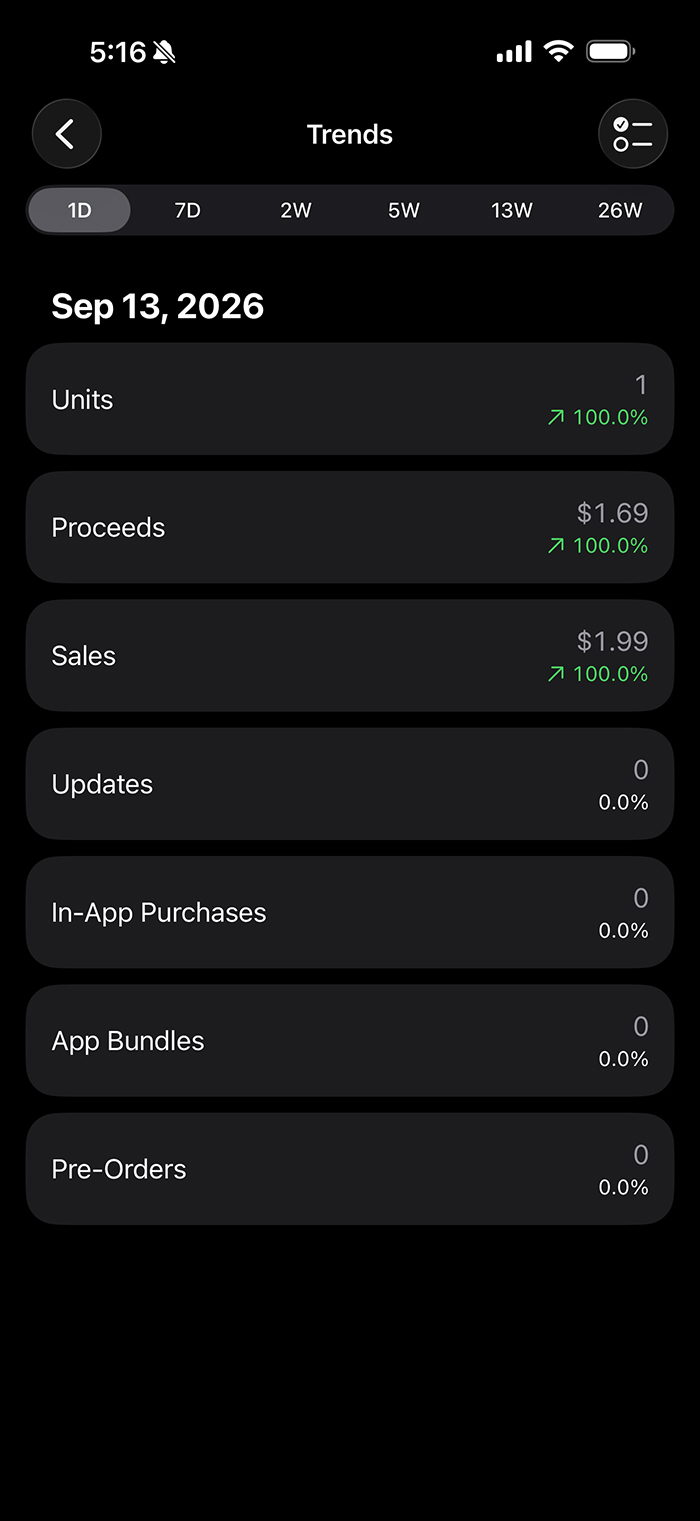Tap the green arrow beside Sales percentage
The height and width of the screenshot is (1521, 700).
[x=556, y=674]
